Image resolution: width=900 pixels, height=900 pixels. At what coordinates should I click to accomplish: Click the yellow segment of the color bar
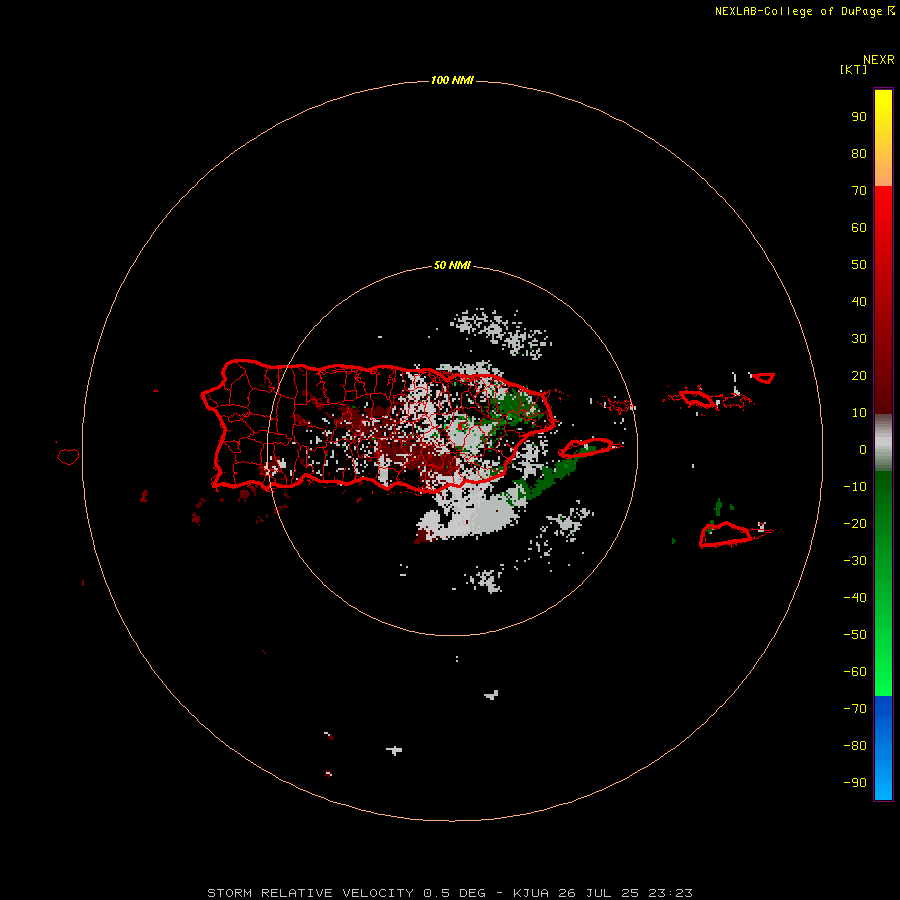pos(883,138)
